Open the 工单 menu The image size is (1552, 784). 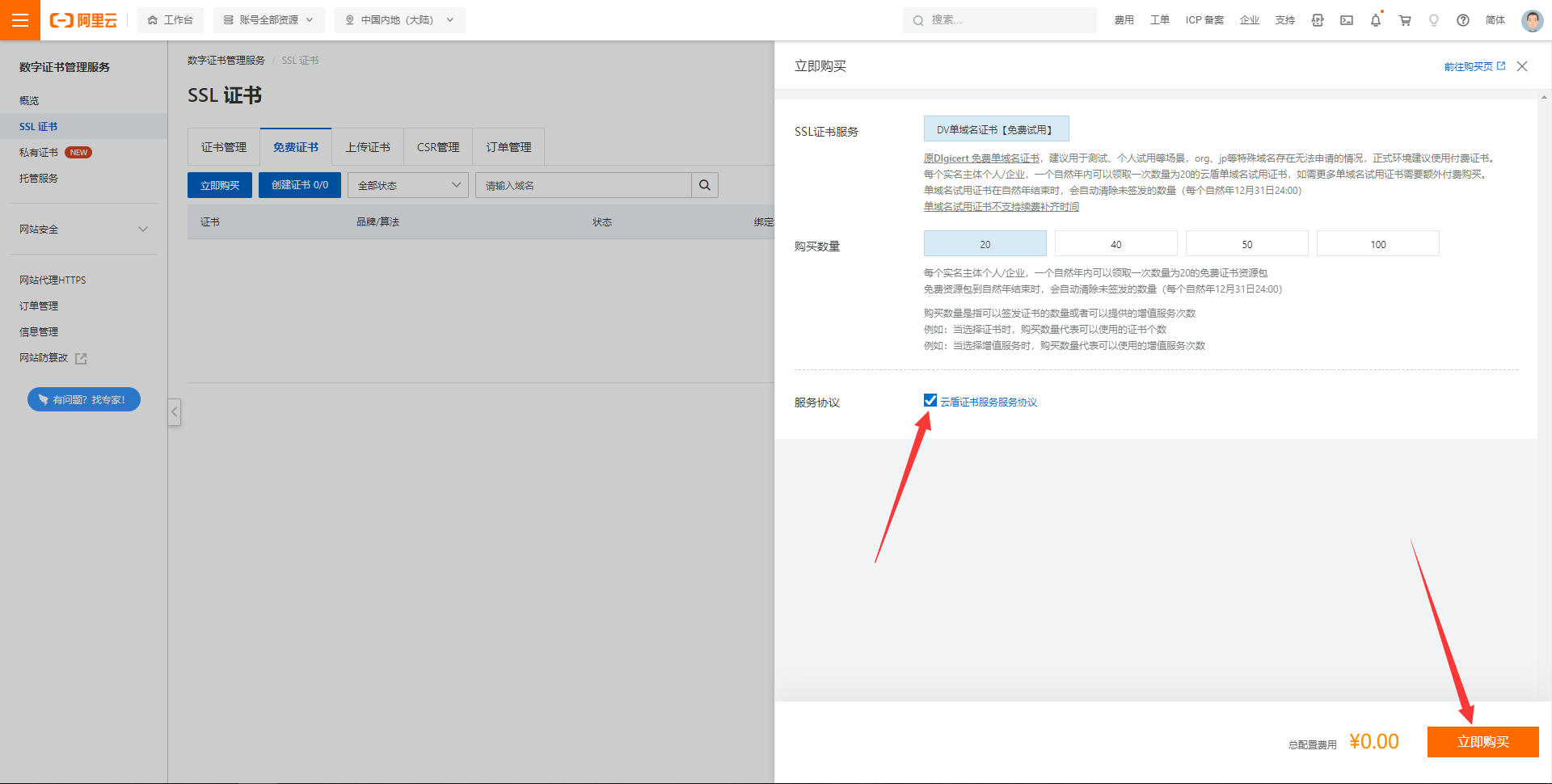point(1159,20)
